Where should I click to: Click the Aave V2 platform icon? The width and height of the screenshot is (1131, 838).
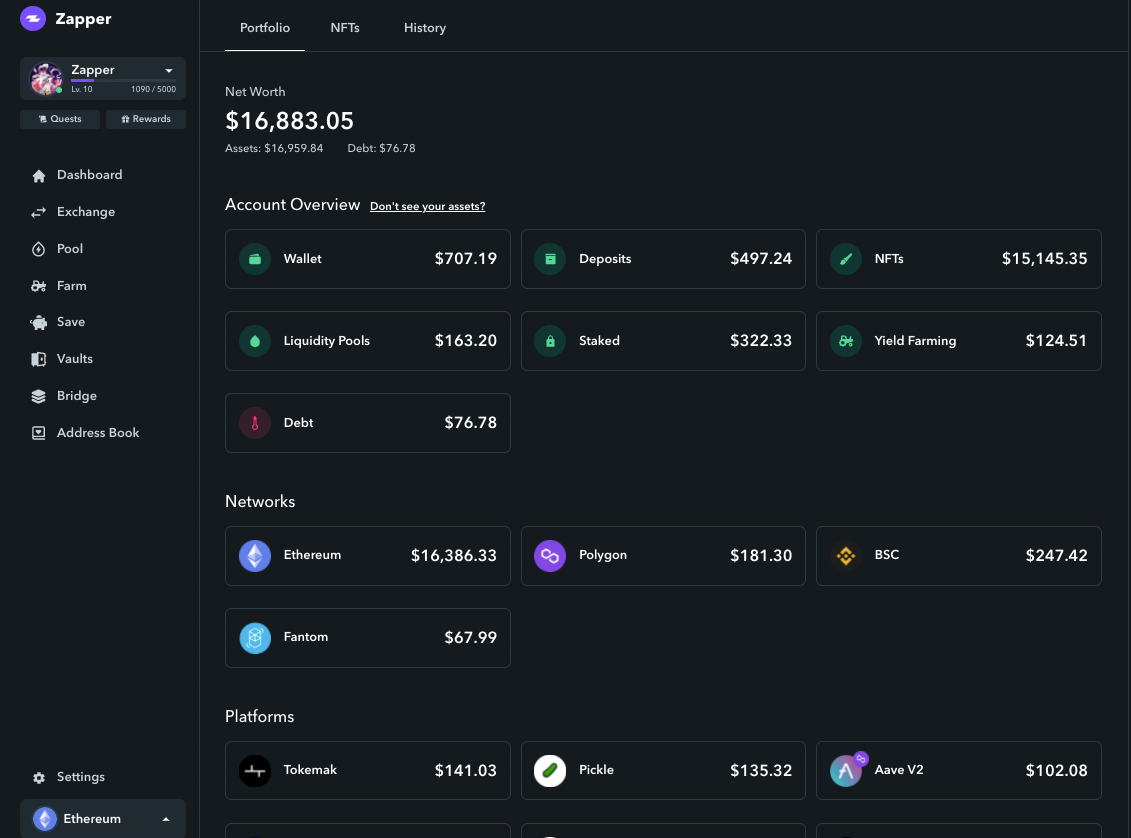pyautogui.click(x=845, y=771)
